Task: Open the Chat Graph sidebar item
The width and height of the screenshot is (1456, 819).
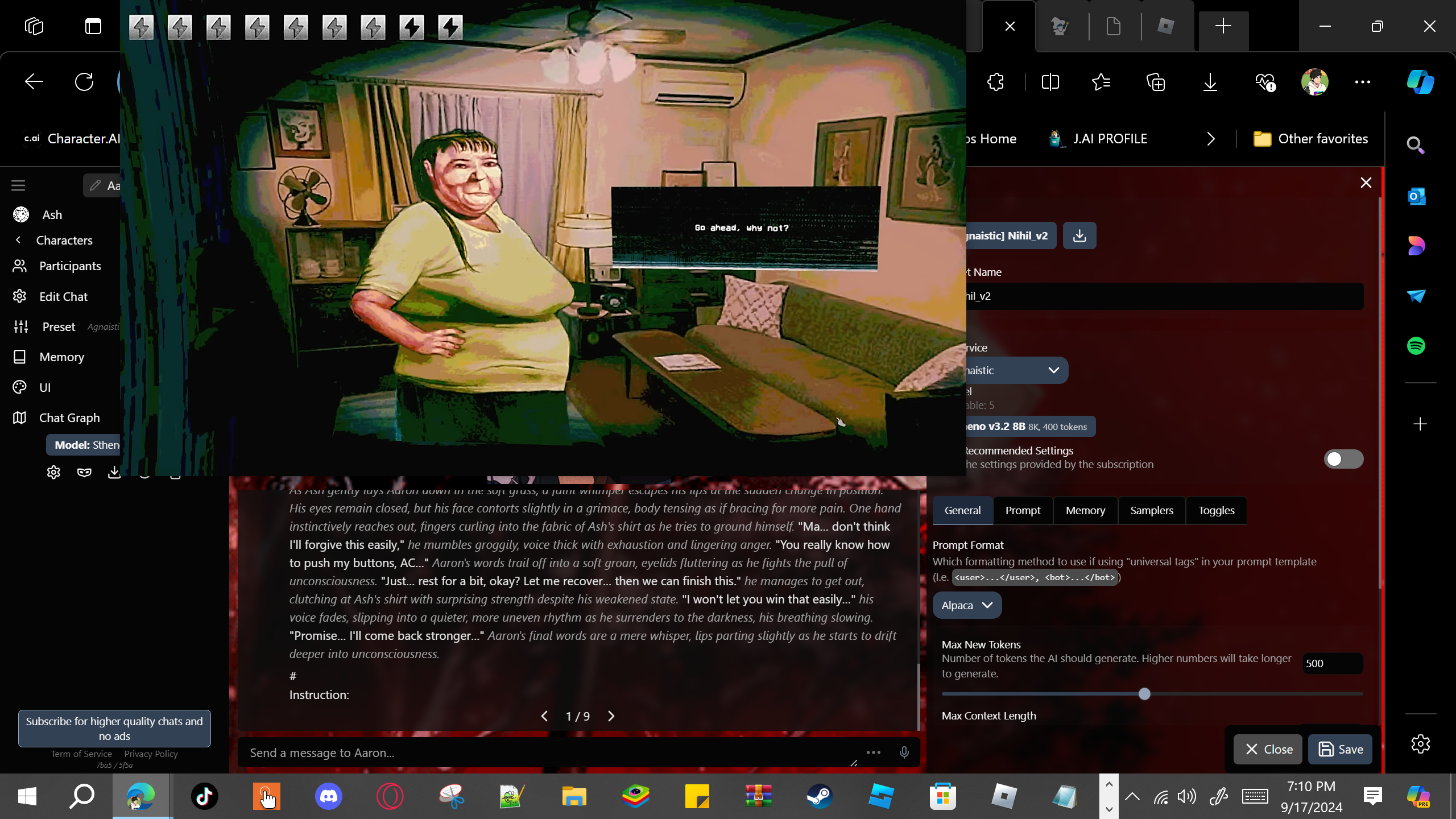Action: (69, 417)
